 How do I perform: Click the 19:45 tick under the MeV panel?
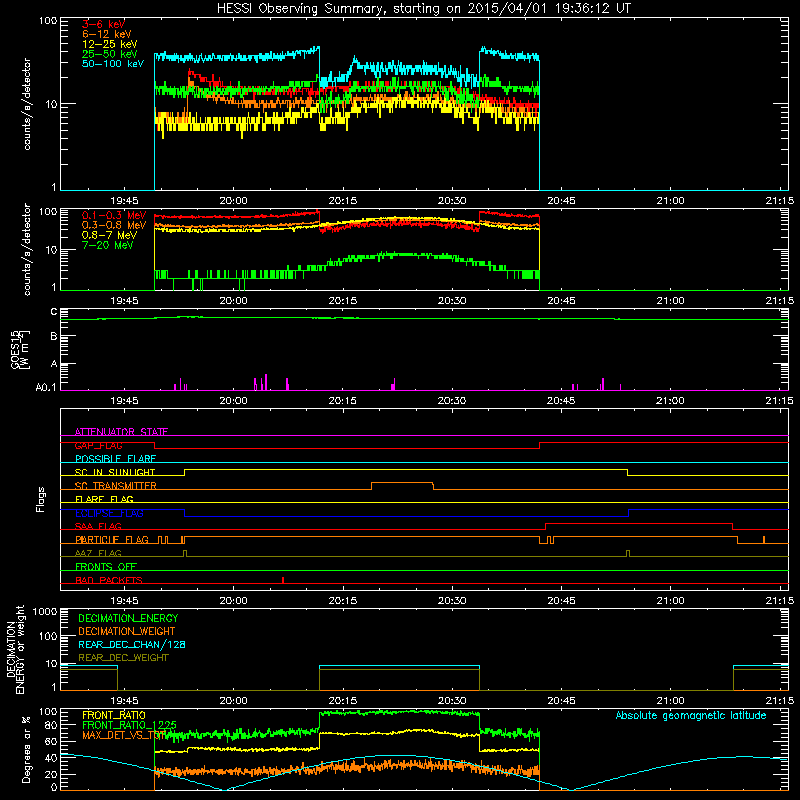[124, 301]
